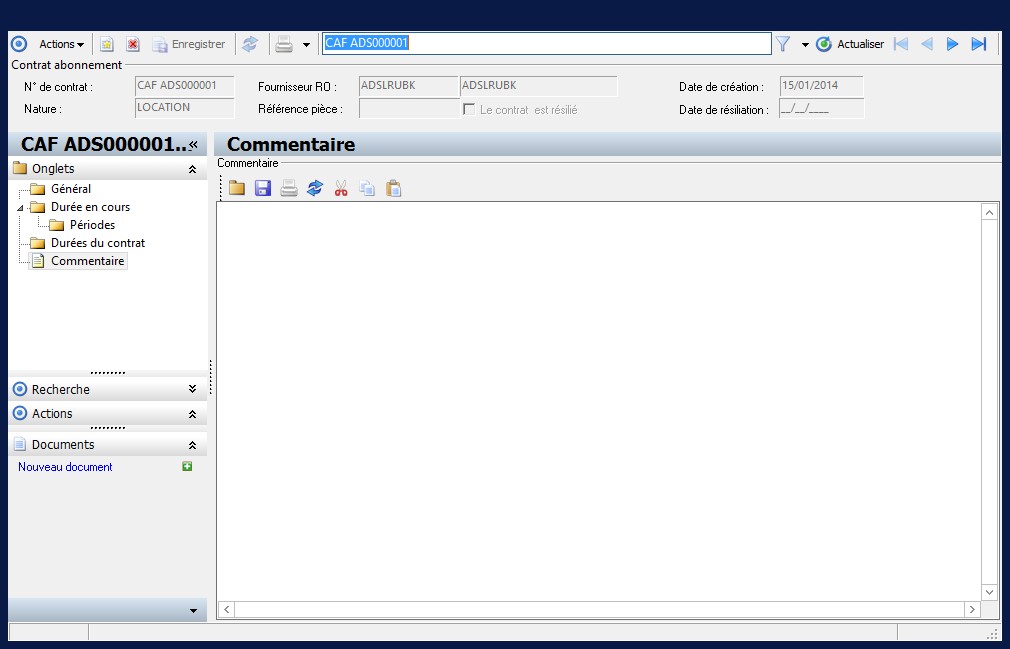Click the Nouveau document link
The width and height of the screenshot is (1010, 649).
coord(65,467)
